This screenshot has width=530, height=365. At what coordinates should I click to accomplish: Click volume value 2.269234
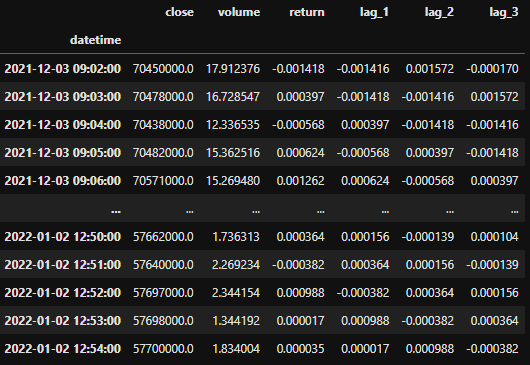coord(236,265)
